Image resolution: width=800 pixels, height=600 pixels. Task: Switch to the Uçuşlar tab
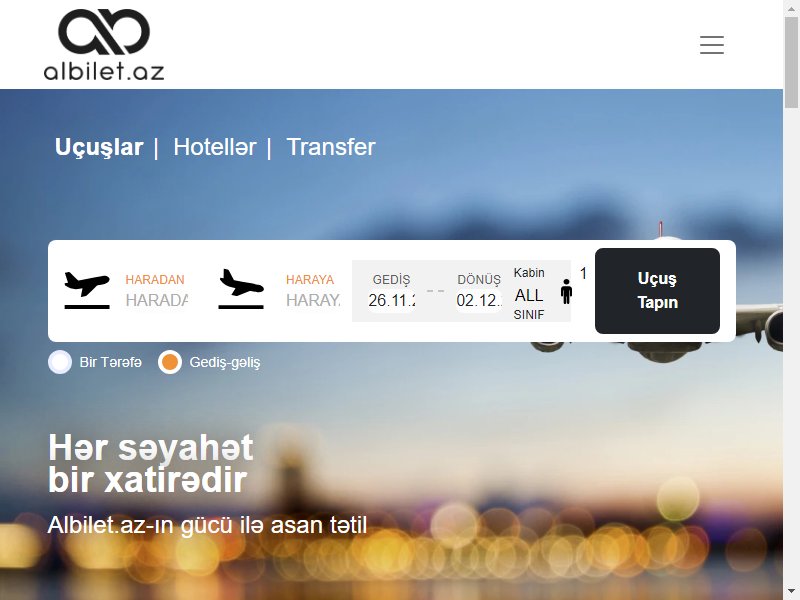point(98,147)
